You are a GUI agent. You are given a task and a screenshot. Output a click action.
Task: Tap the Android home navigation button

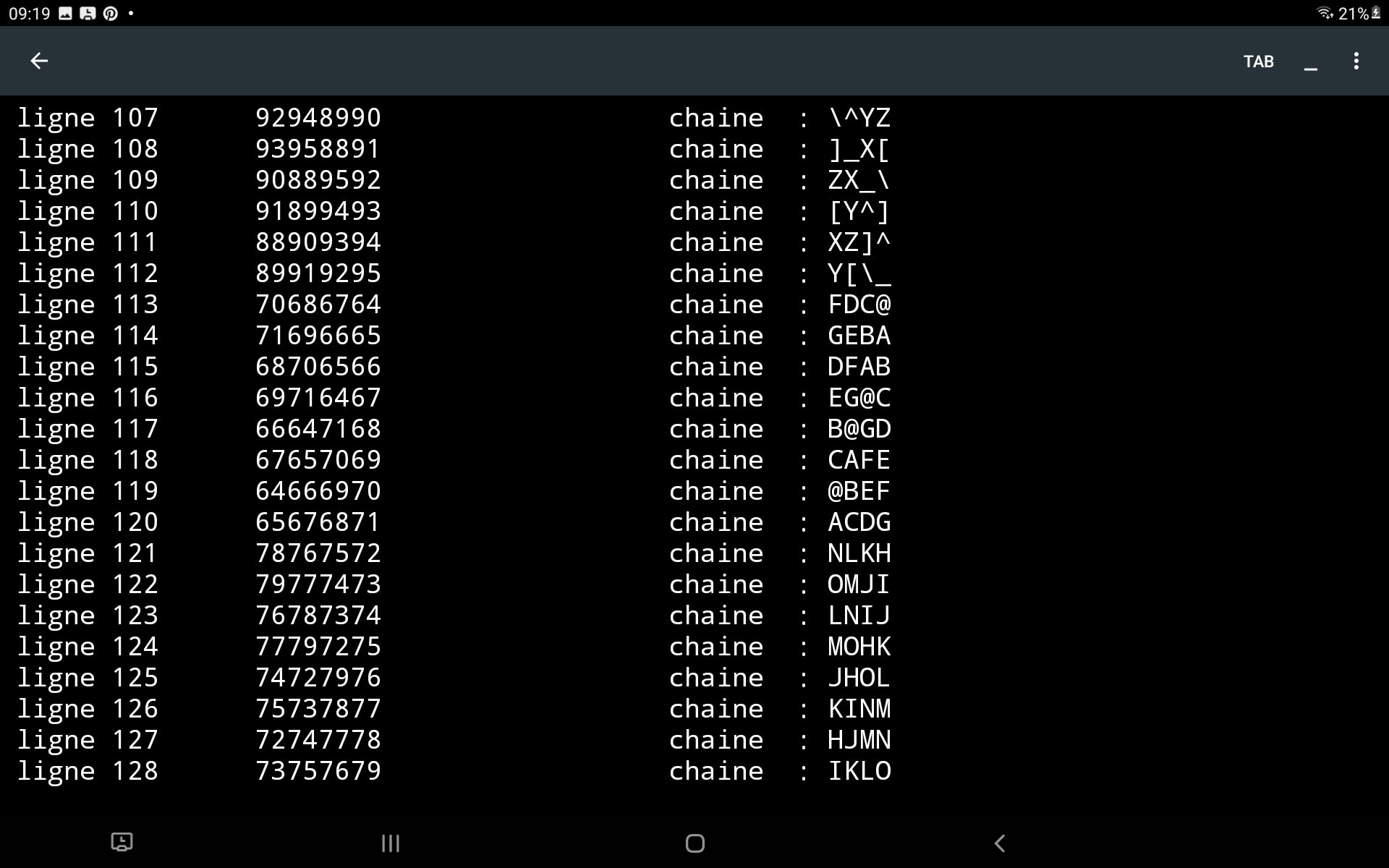[x=694, y=843]
